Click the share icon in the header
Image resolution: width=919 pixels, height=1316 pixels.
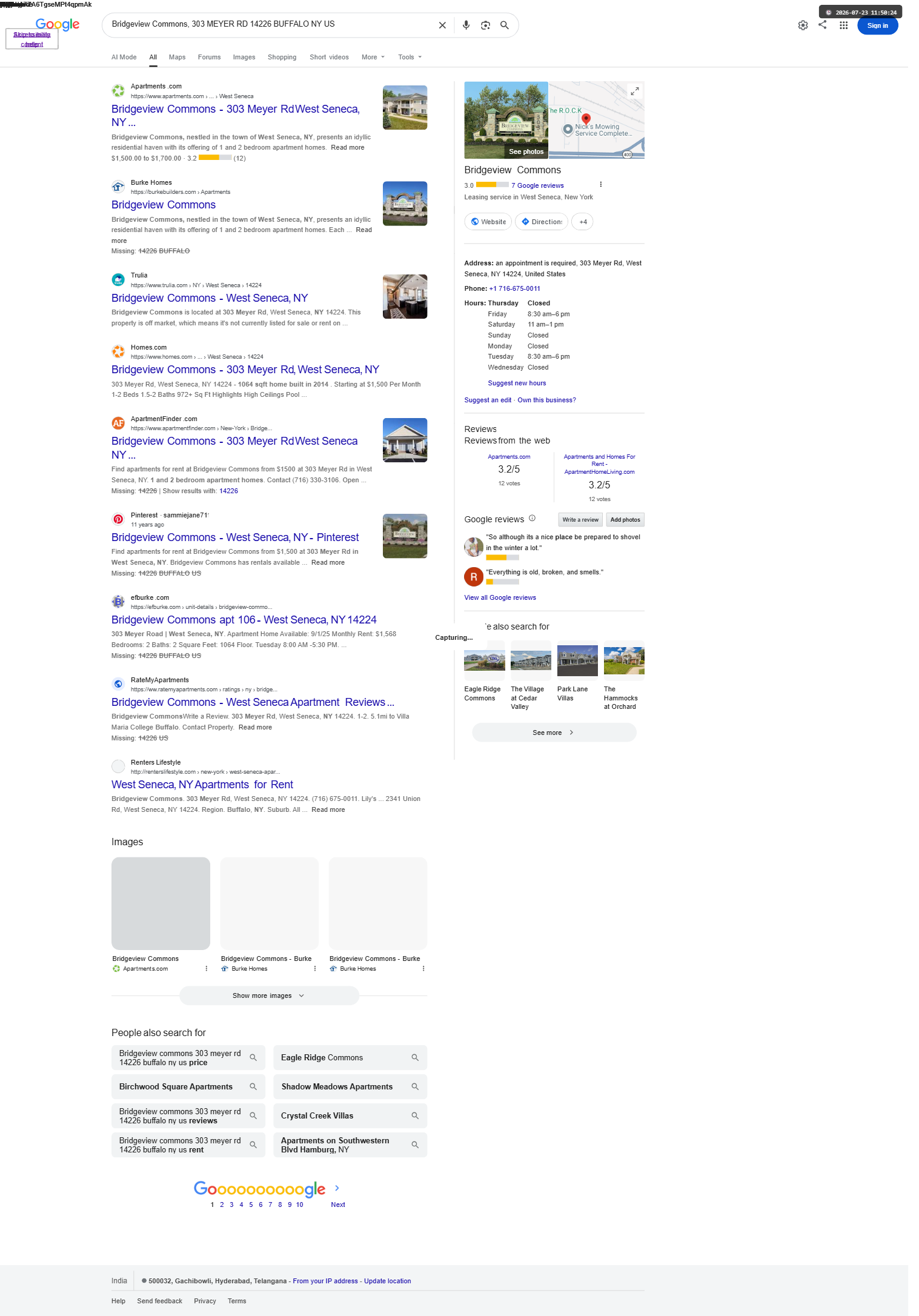(x=822, y=25)
